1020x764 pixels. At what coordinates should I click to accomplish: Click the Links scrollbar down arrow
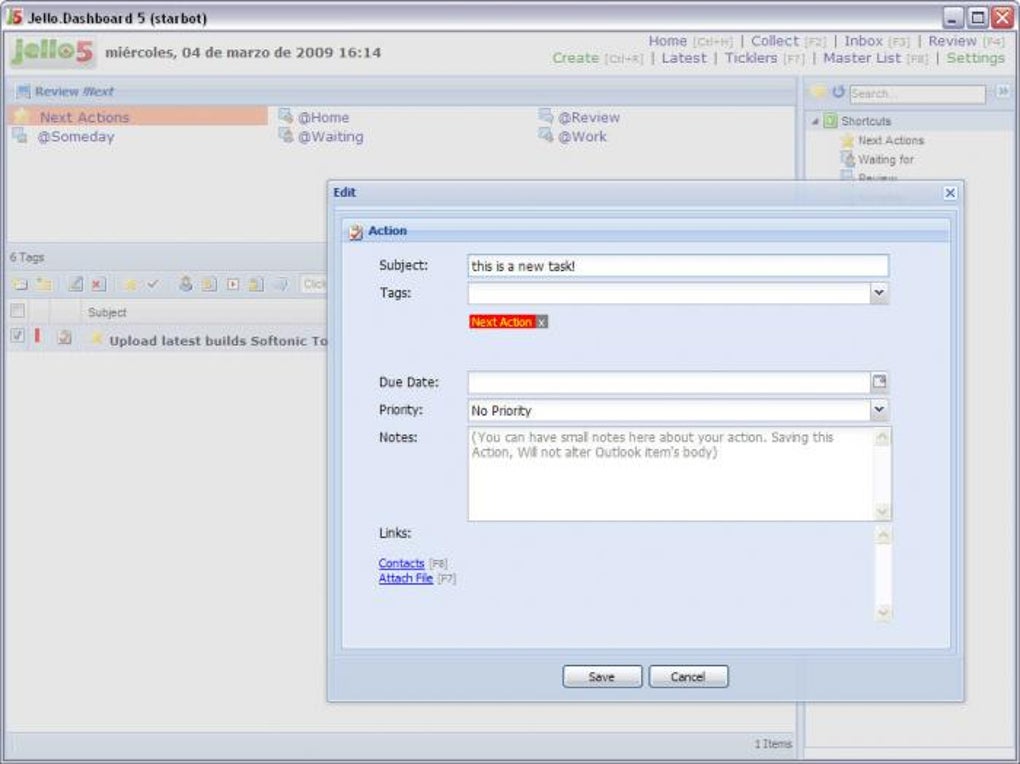coord(883,612)
